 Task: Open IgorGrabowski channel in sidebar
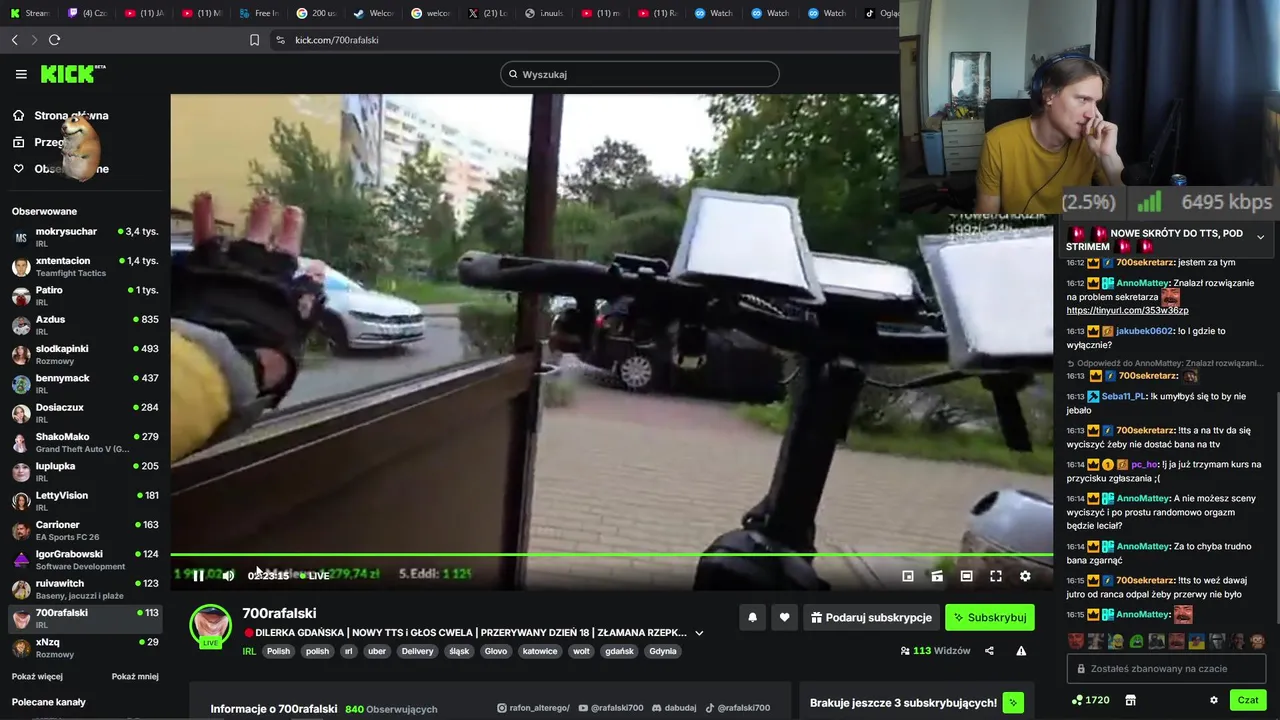tap(84, 559)
